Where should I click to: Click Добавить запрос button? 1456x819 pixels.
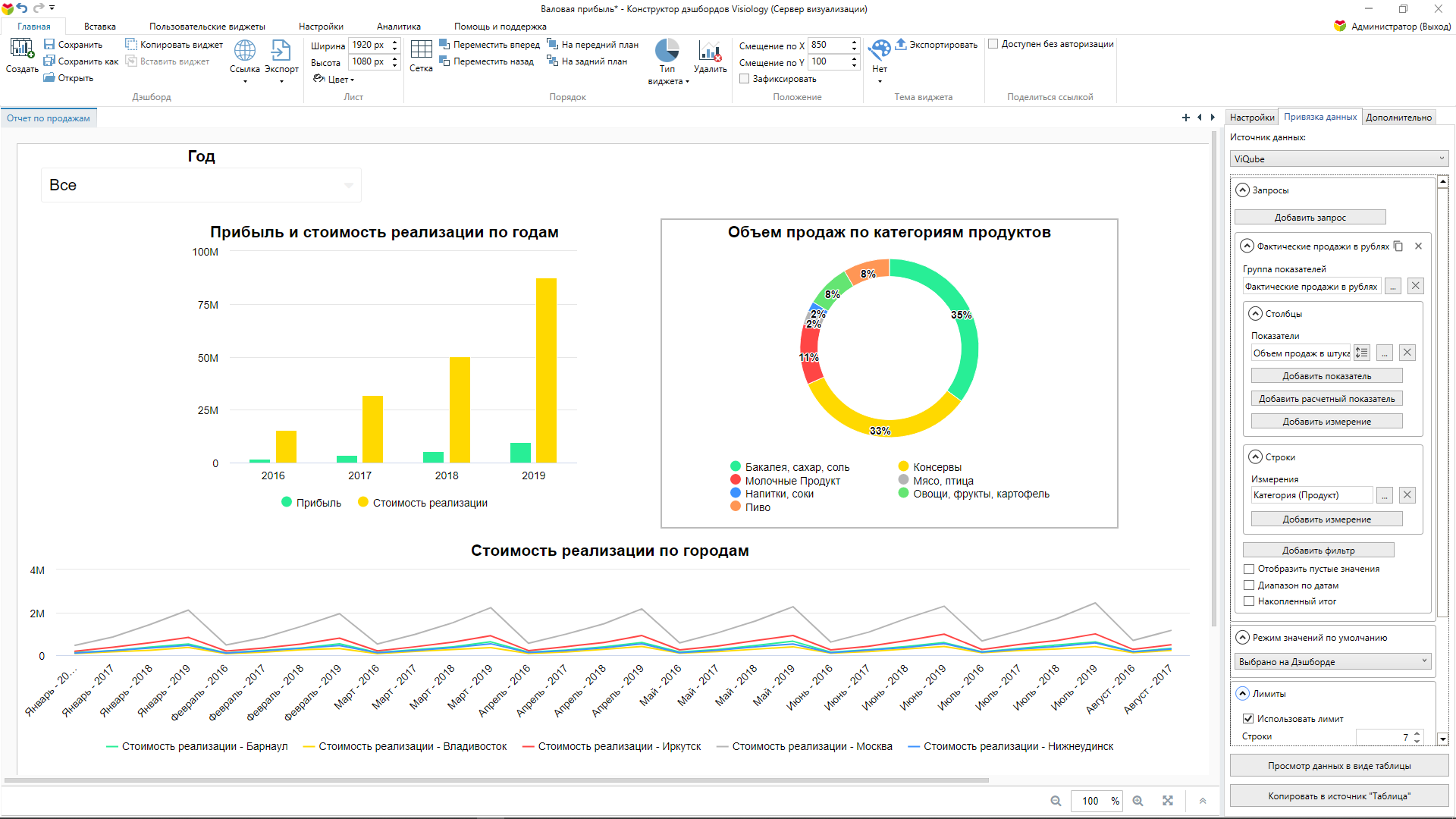click(x=1310, y=218)
